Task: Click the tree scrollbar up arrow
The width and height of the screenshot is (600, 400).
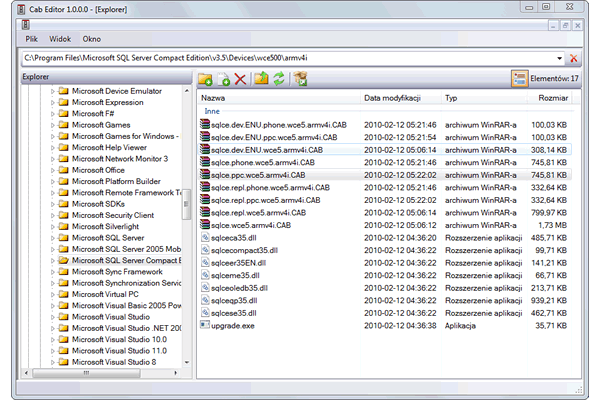Action: click(187, 91)
